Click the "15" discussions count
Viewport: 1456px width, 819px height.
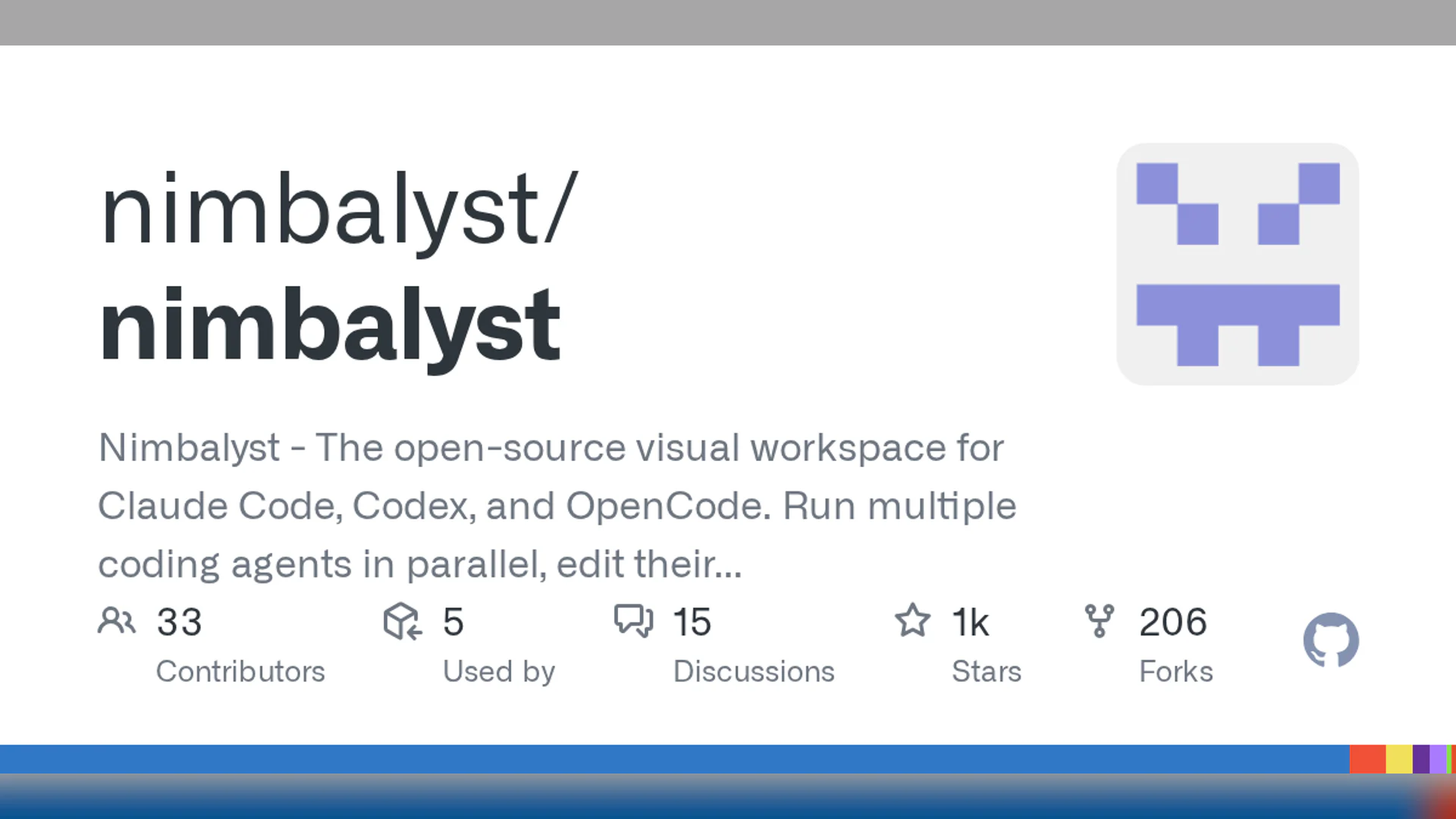pos(692,622)
